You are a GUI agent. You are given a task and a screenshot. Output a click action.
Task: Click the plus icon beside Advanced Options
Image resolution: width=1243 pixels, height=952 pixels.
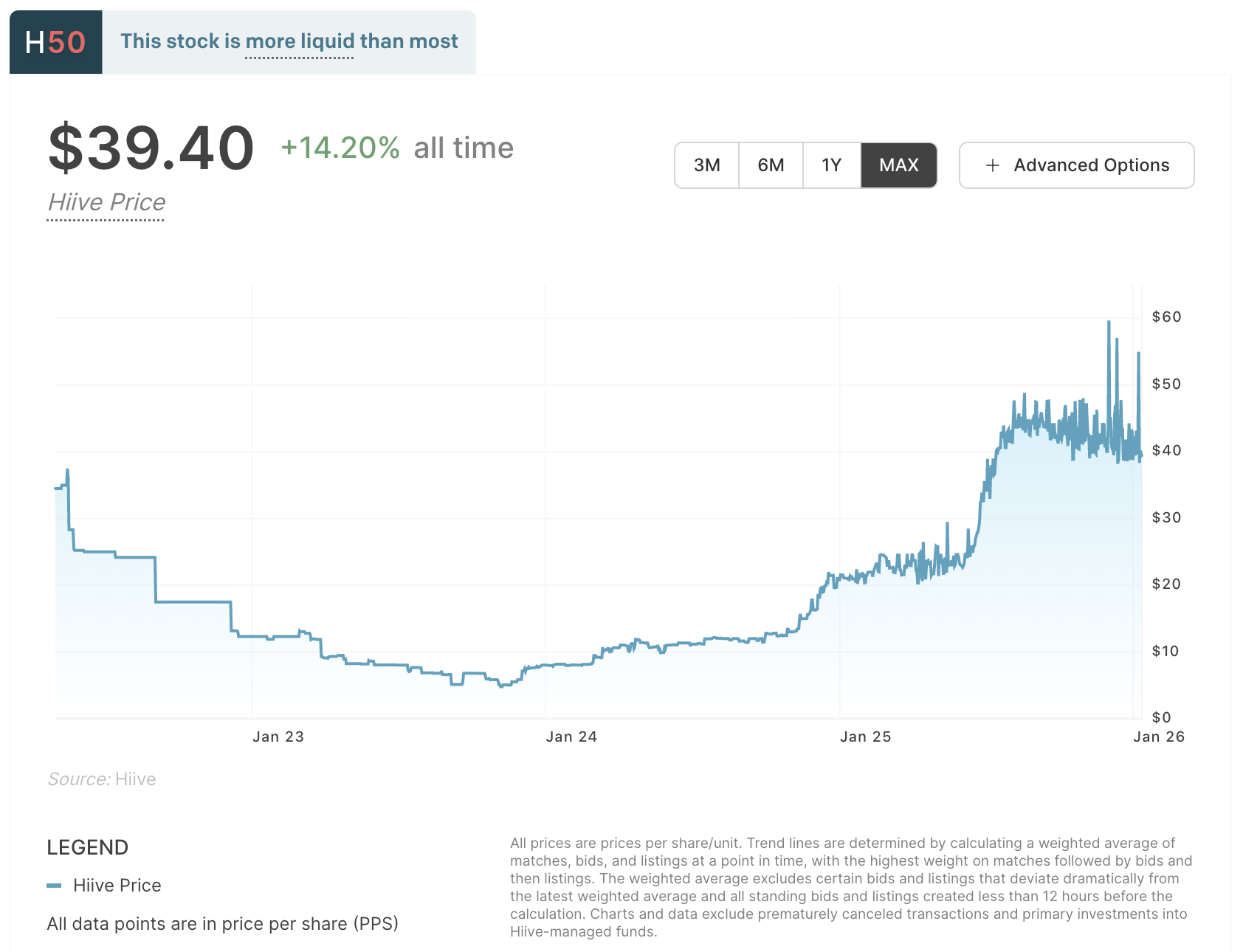click(994, 165)
